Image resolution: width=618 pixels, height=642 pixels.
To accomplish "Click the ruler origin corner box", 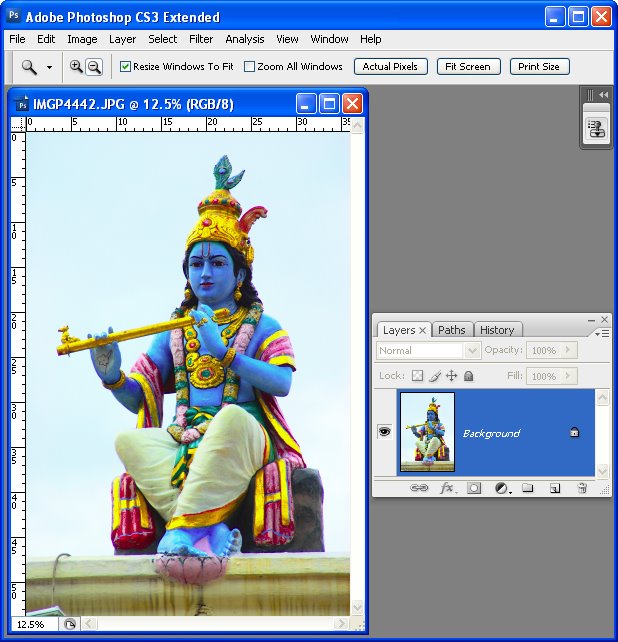I will [18, 124].
